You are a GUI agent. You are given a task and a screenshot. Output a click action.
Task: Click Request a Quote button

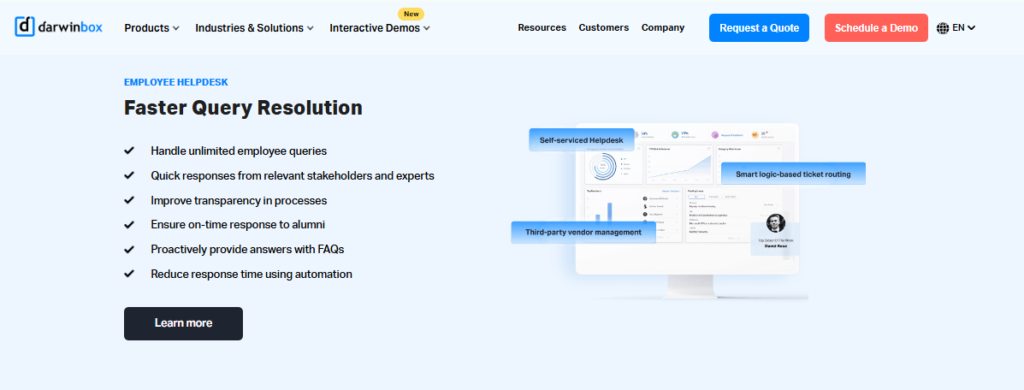point(759,28)
